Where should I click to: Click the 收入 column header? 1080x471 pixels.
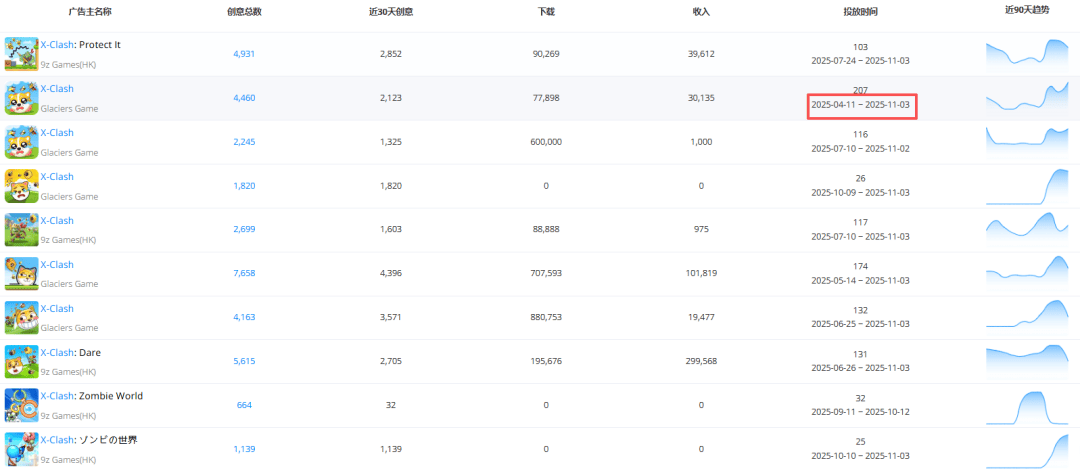click(701, 12)
